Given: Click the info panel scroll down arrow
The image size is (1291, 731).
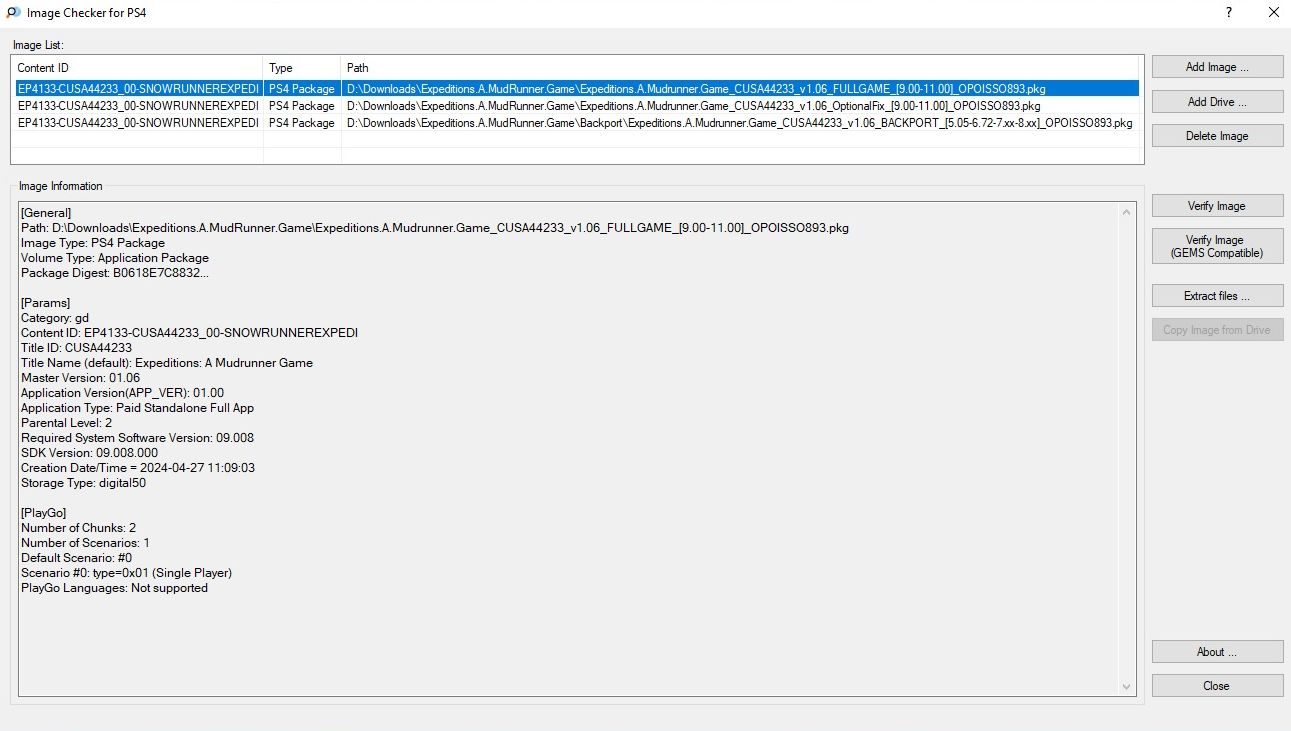Looking at the screenshot, I should [1128, 687].
